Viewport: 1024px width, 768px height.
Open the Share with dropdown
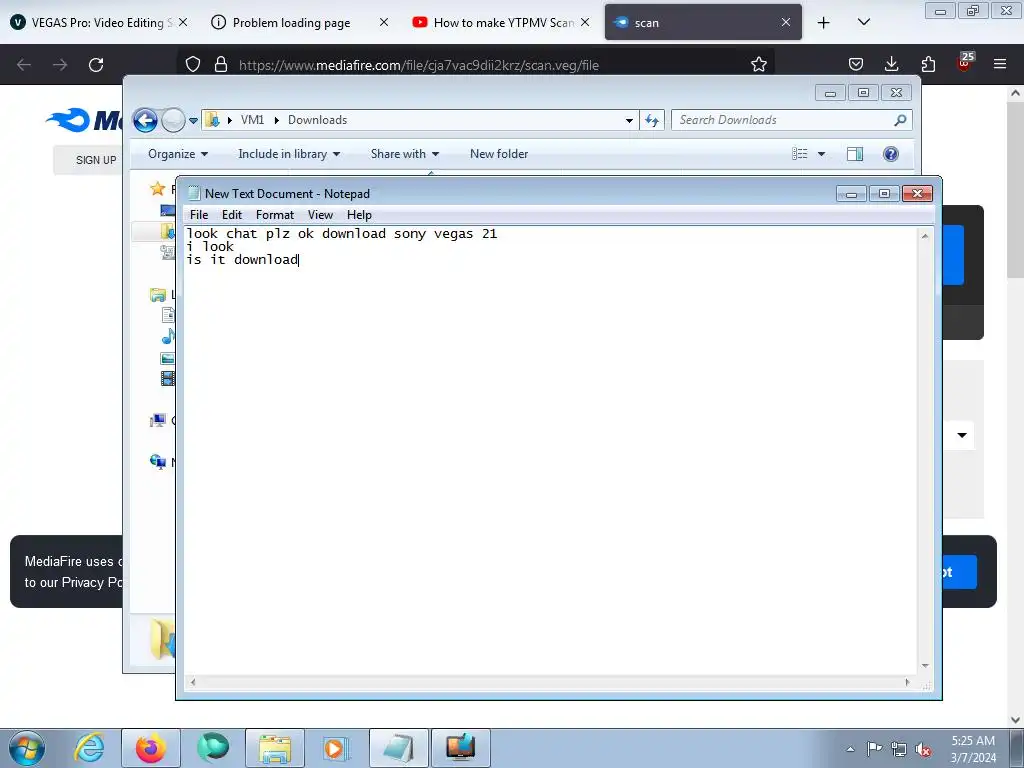point(405,154)
